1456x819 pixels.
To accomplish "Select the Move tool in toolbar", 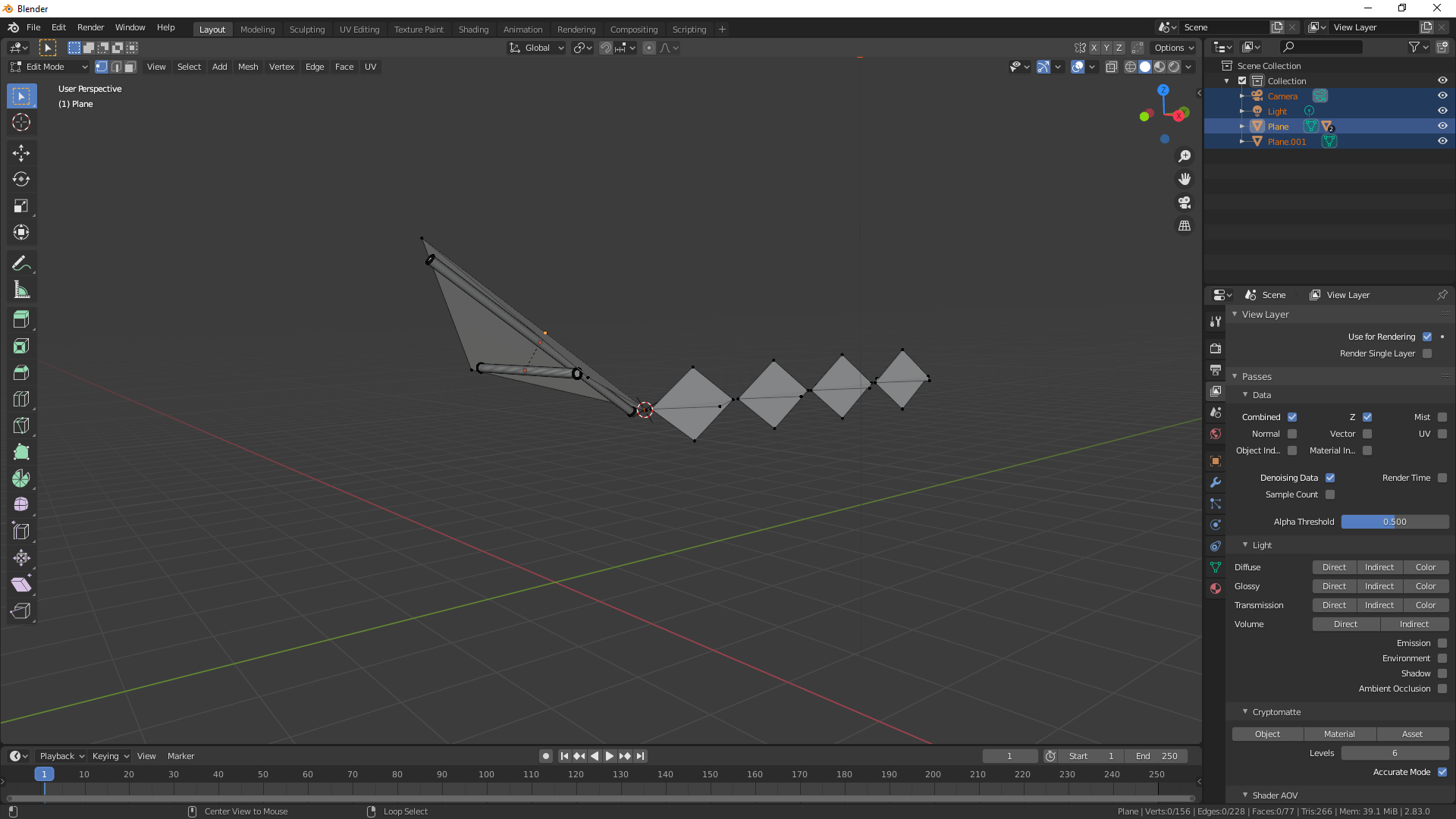I will (22, 152).
